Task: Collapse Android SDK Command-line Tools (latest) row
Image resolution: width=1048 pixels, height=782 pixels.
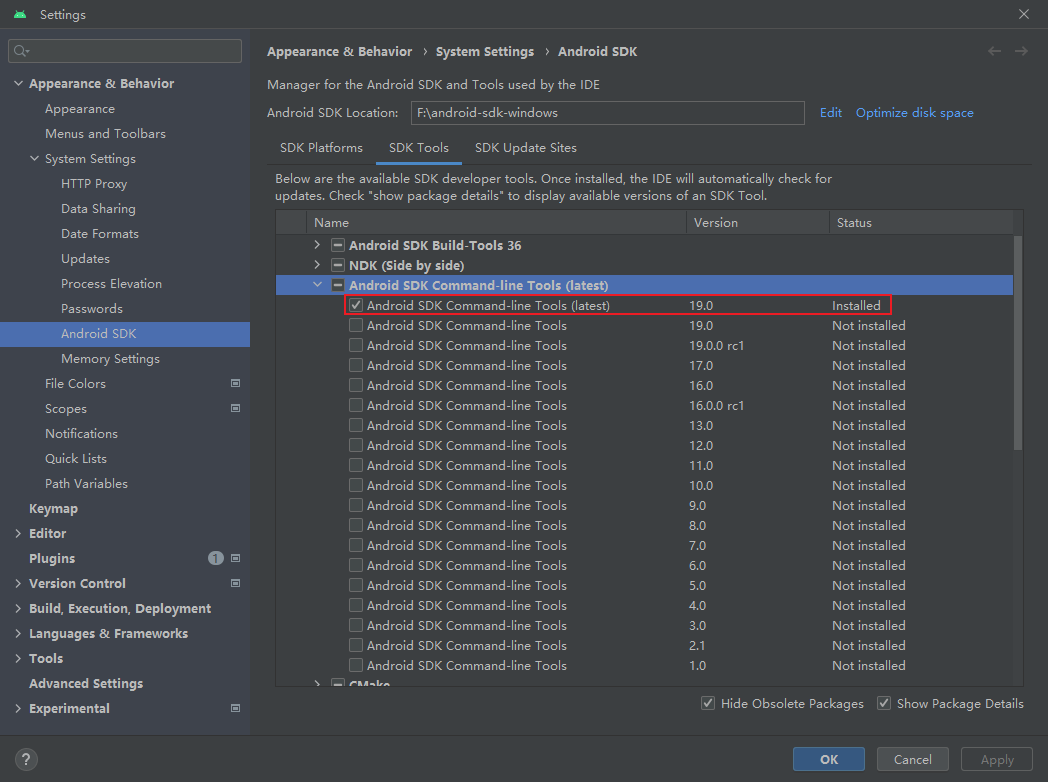Action: pos(317,285)
